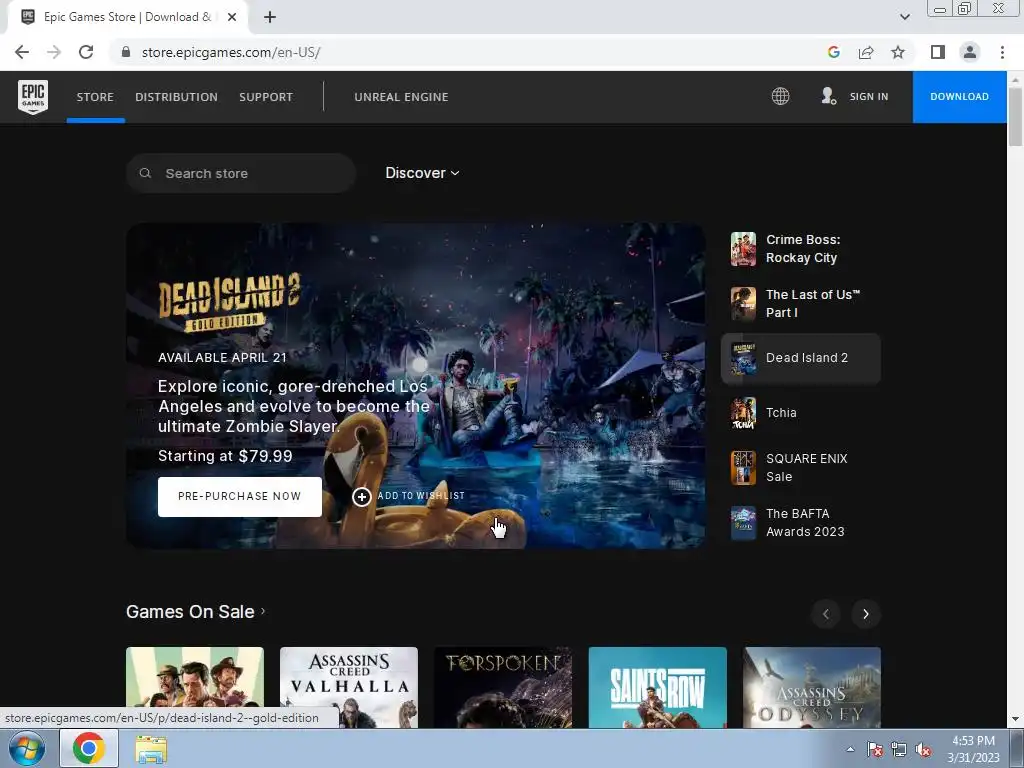The height and width of the screenshot is (768, 1024).
Task: Close the Epic Games Store tab
Action: pyautogui.click(x=232, y=17)
